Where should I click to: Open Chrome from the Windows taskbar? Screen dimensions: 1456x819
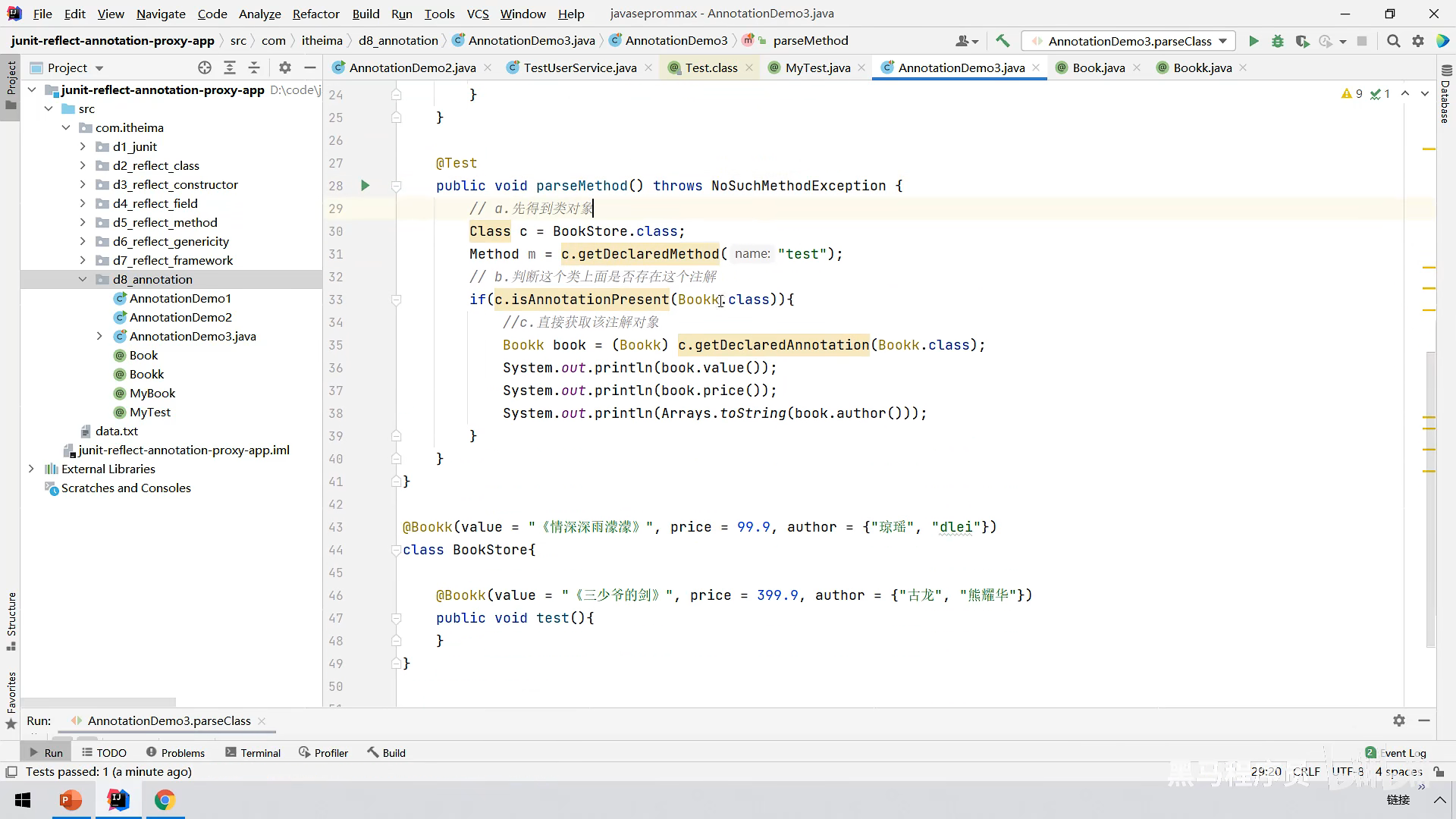(x=165, y=800)
